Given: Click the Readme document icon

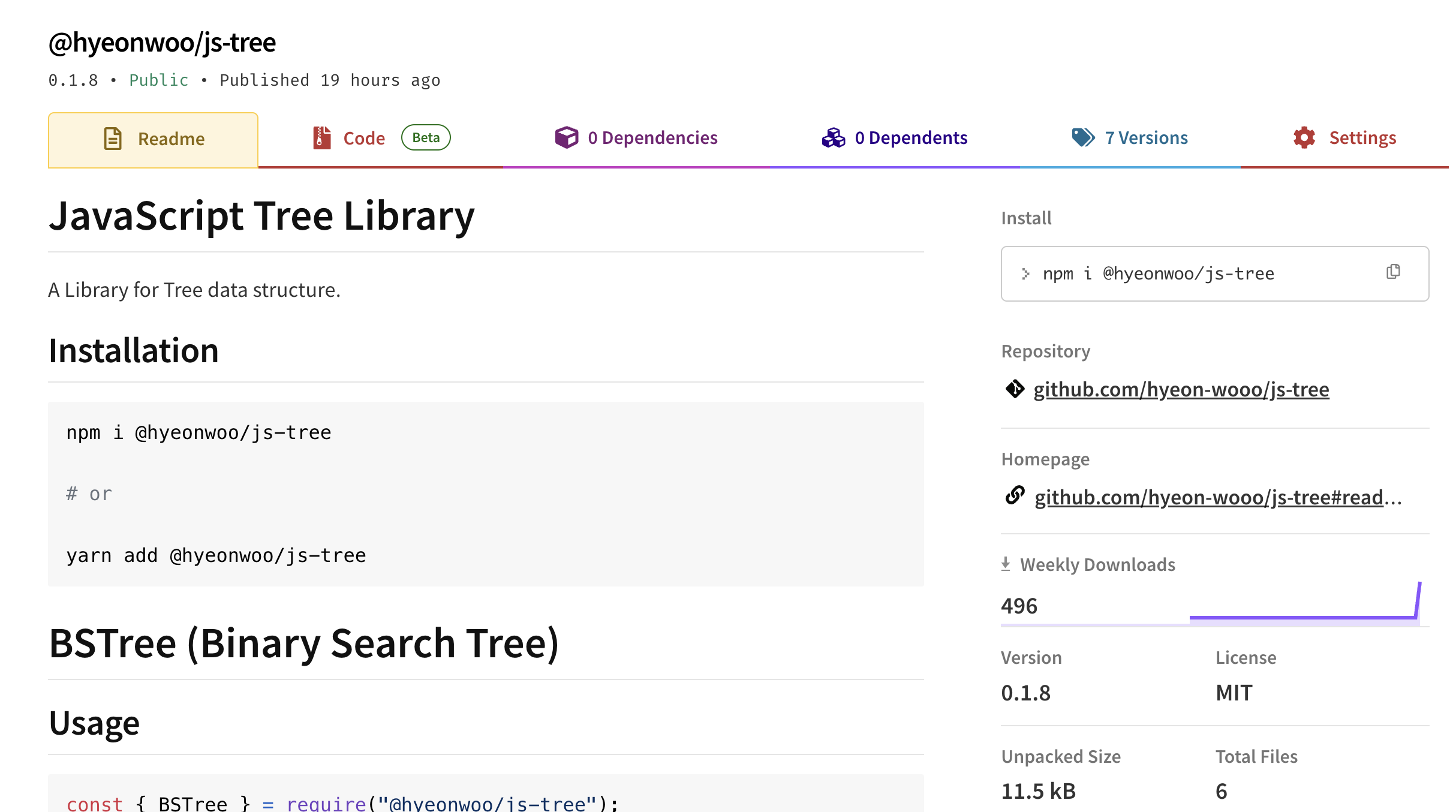Looking at the screenshot, I should click(113, 139).
